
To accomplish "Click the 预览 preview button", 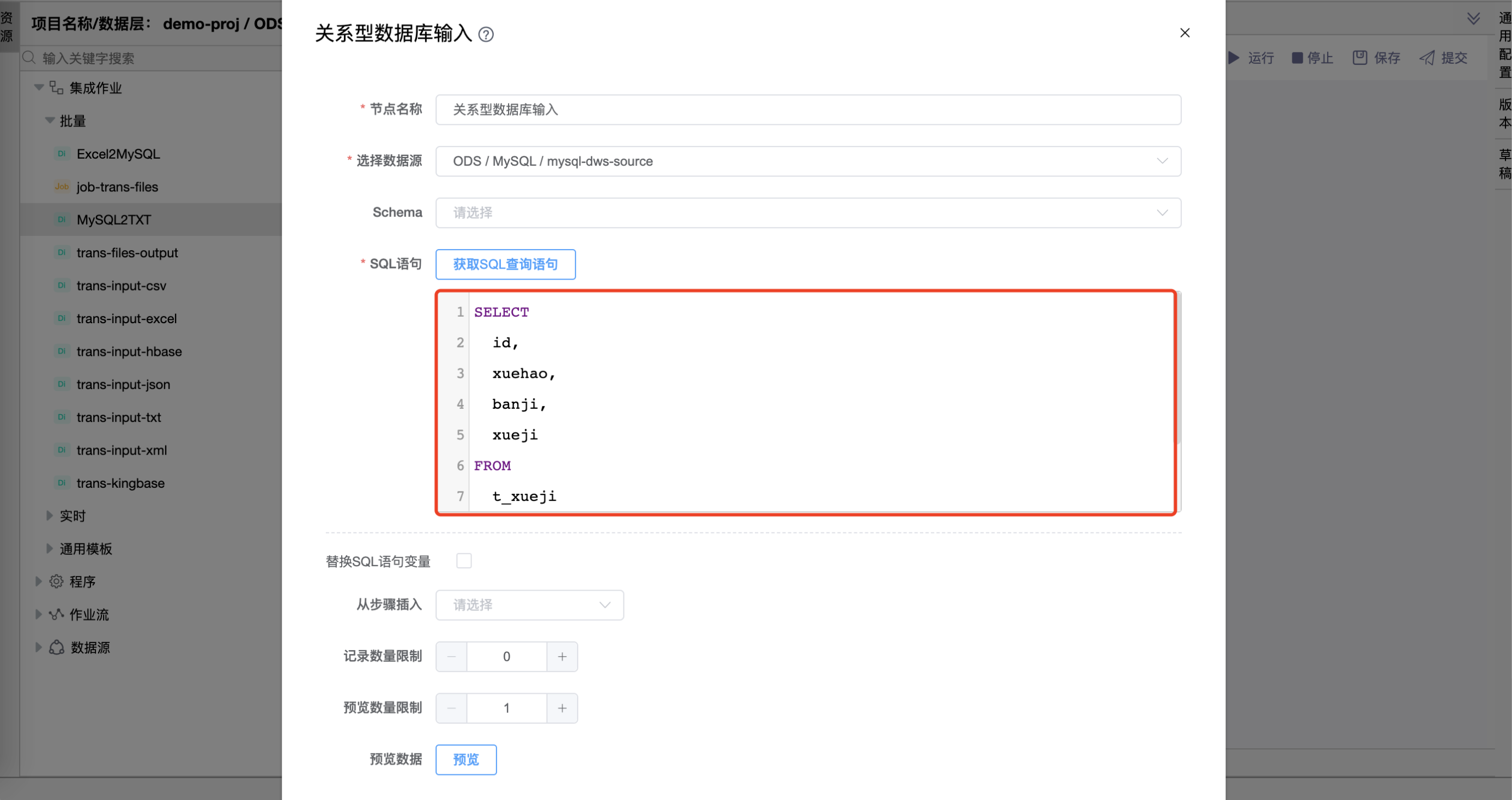I will (465, 759).
